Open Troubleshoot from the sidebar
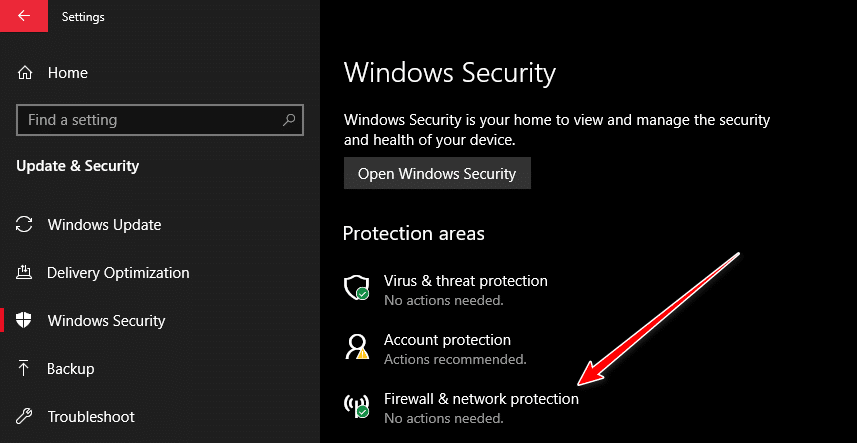 (x=91, y=417)
